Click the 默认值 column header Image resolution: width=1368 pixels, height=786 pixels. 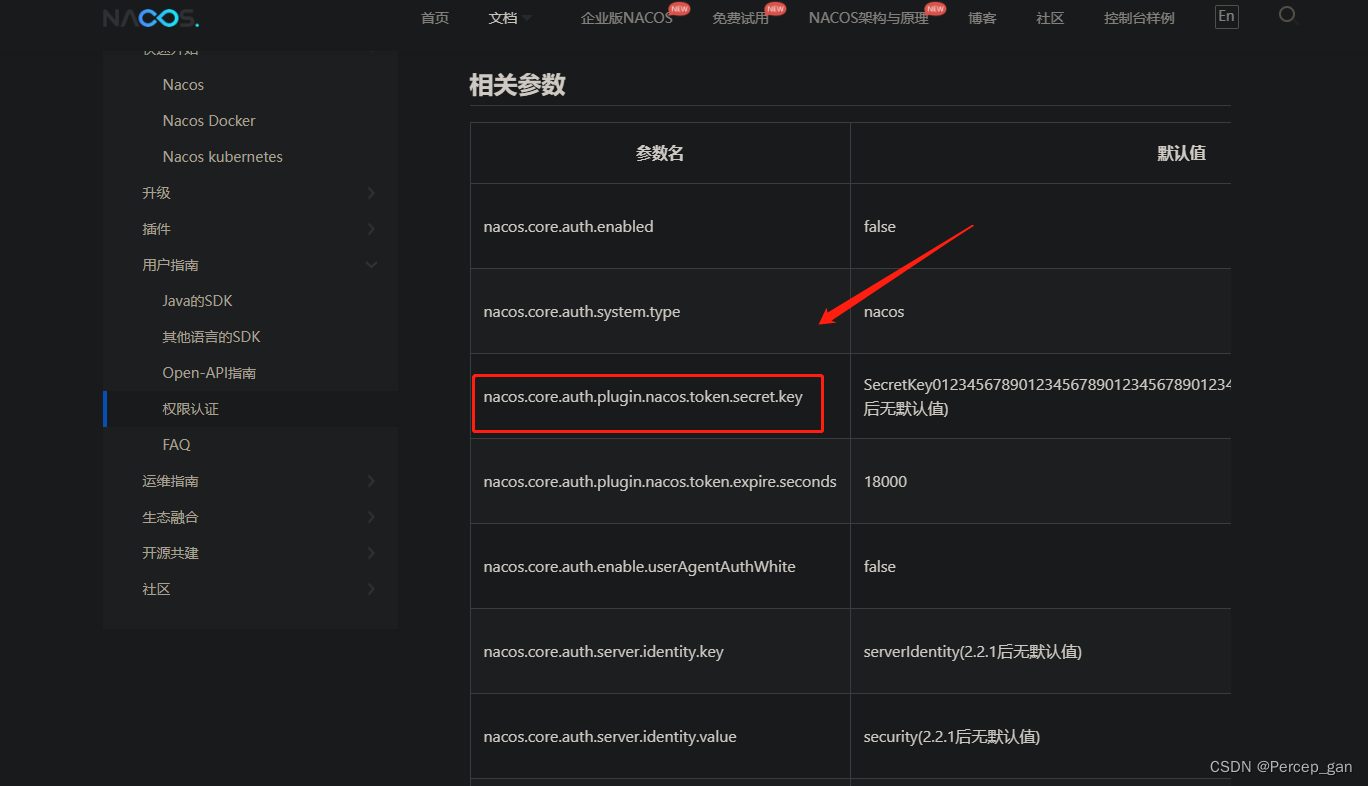tap(1181, 153)
